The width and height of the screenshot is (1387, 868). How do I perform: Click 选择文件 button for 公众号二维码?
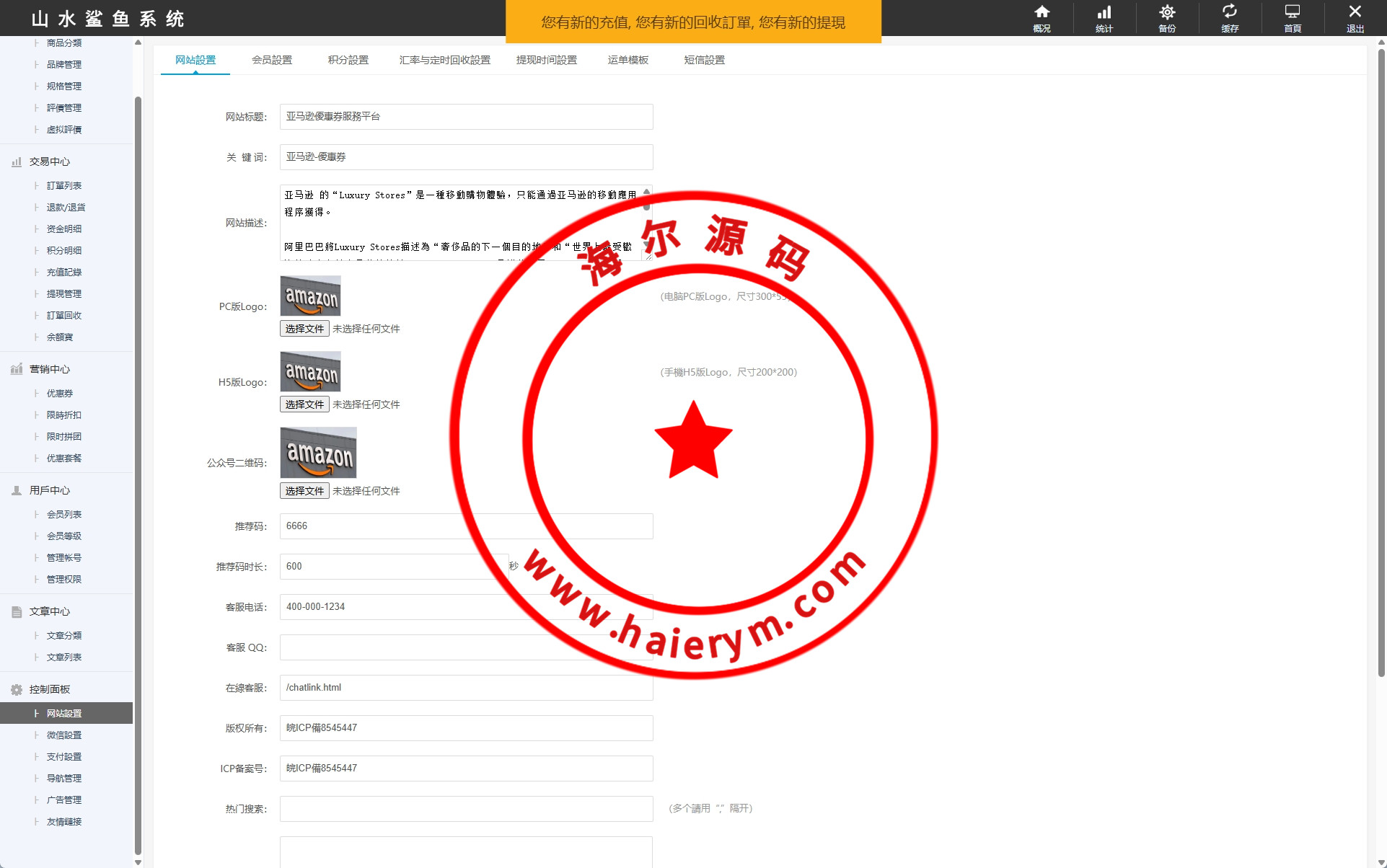coord(304,491)
